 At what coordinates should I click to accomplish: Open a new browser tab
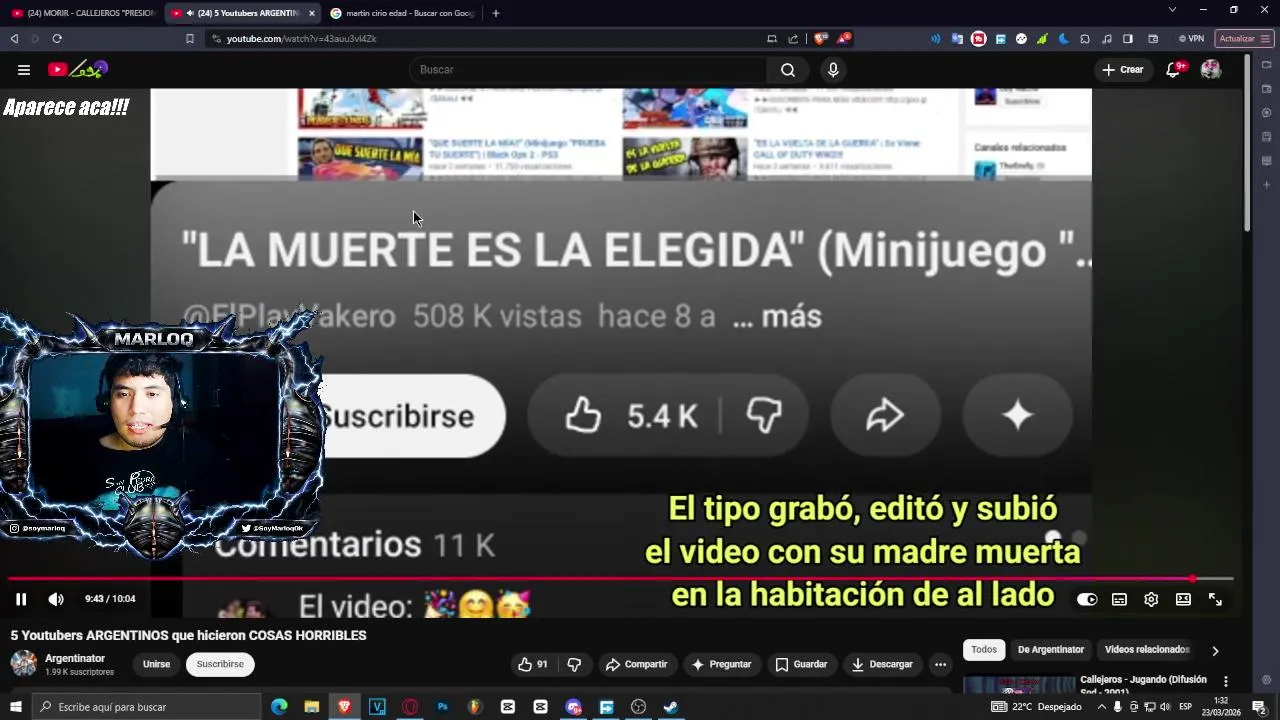coord(496,13)
